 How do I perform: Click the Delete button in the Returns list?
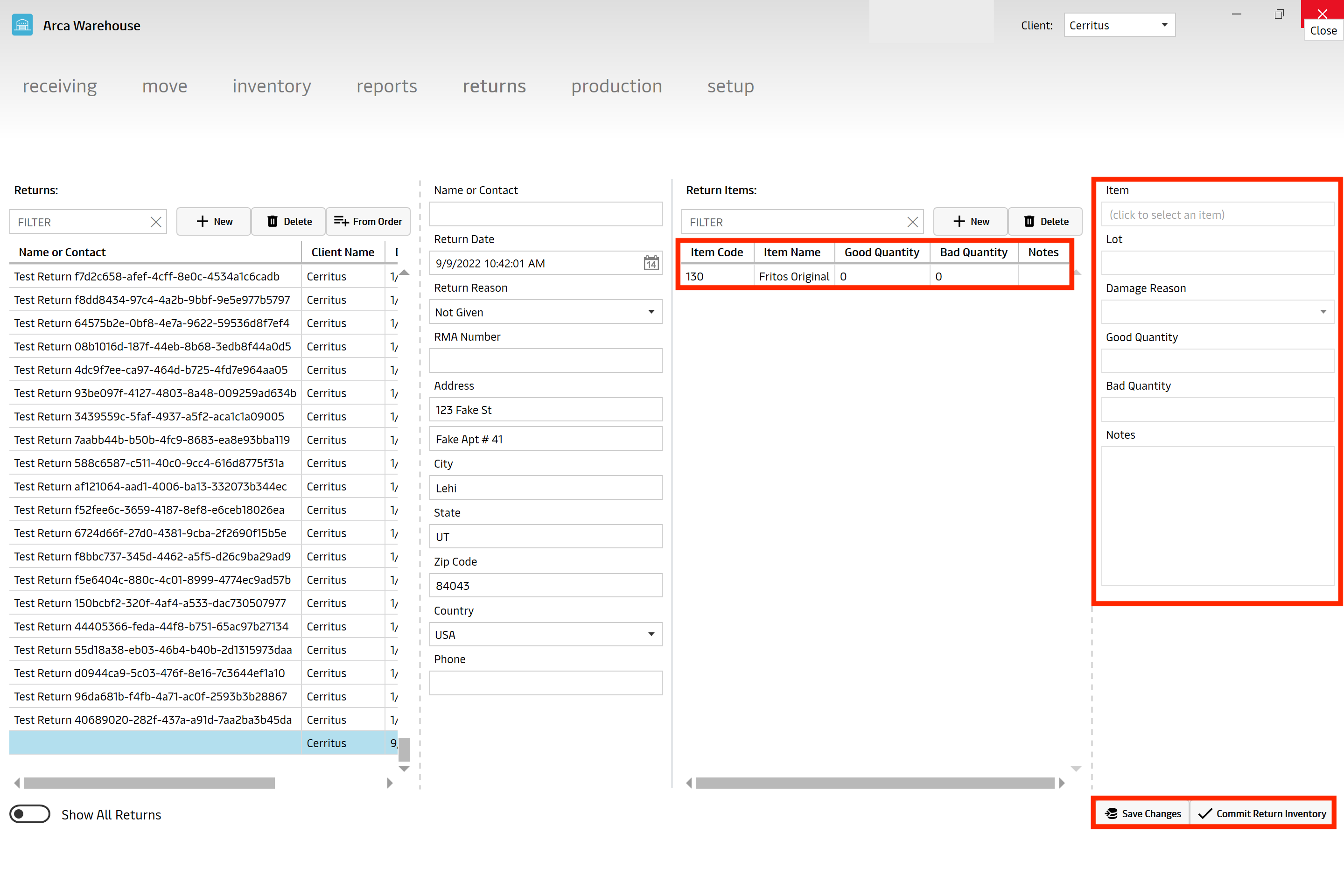tap(288, 221)
